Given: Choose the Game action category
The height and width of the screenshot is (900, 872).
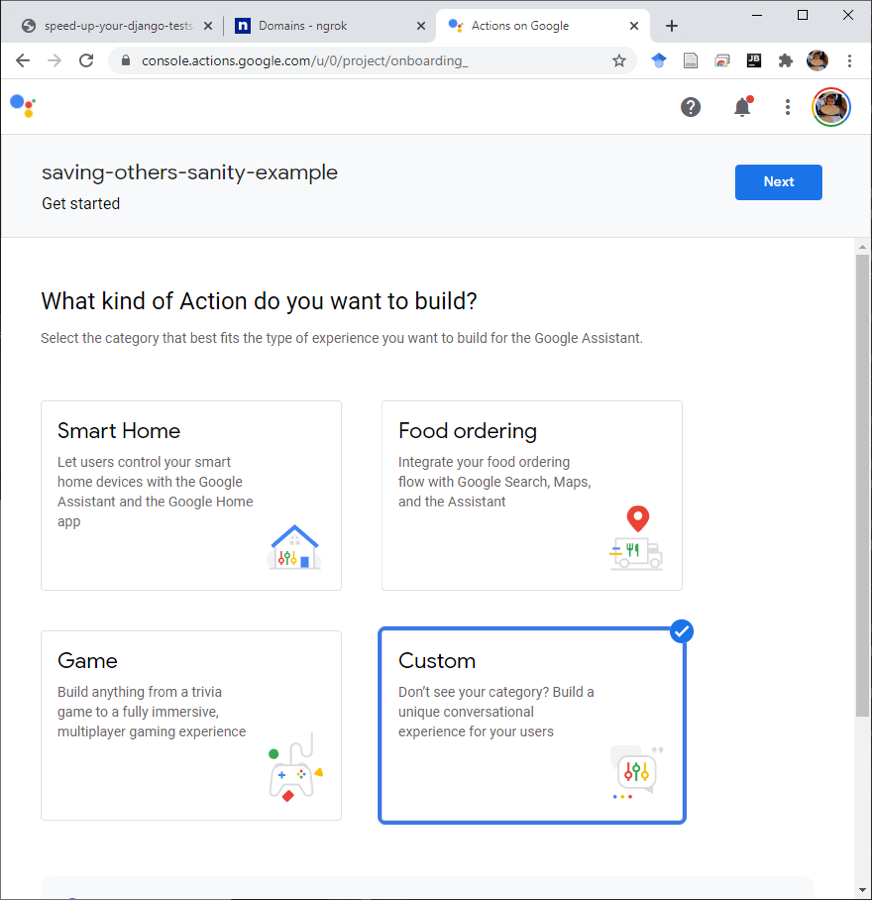Looking at the screenshot, I should click(x=191, y=726).
